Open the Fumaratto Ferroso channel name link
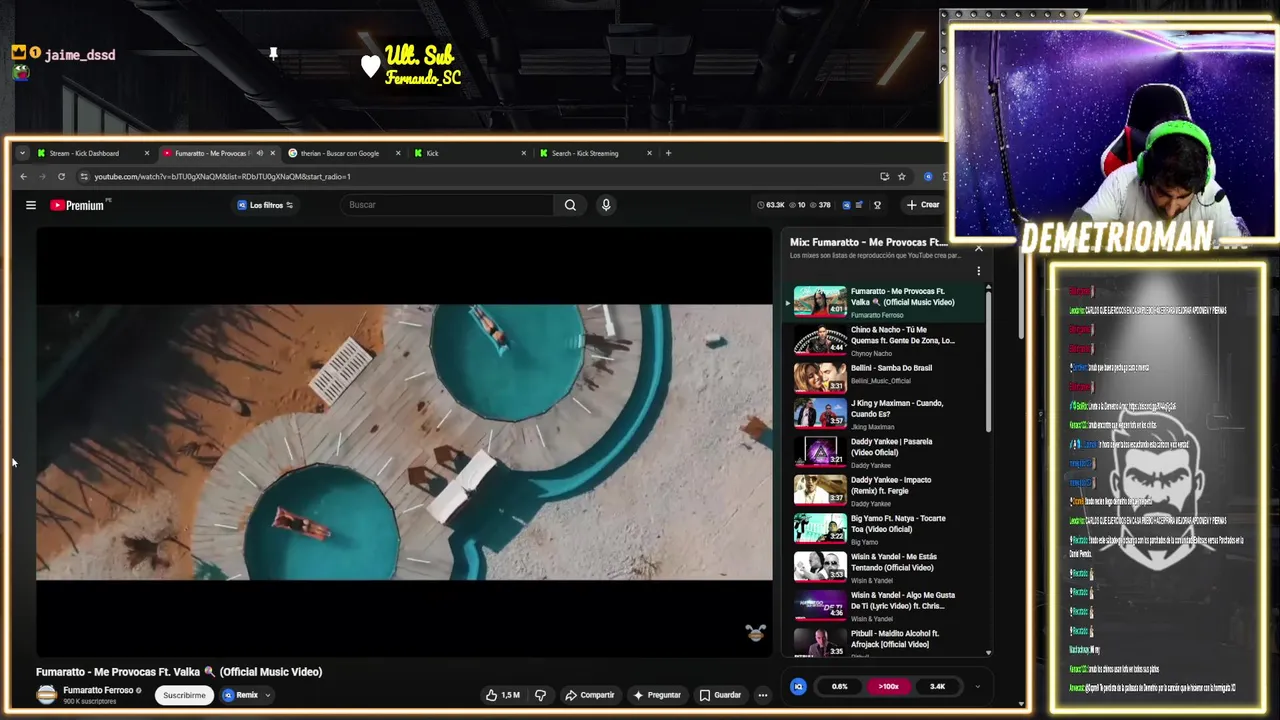Screen dimensions: 1280x720 [x=98, y=690]
